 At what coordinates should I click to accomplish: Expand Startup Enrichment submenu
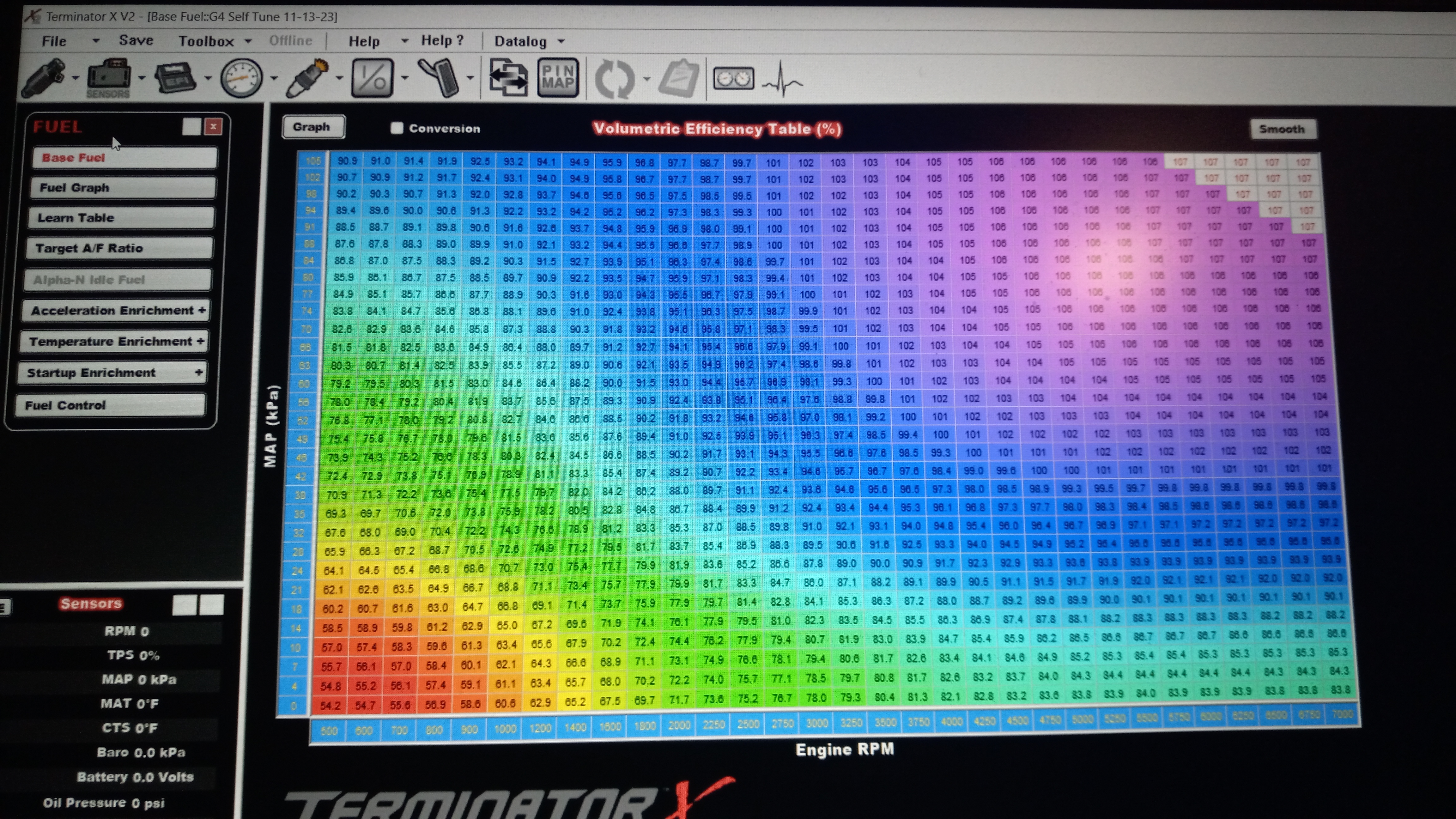click(198, 373)
